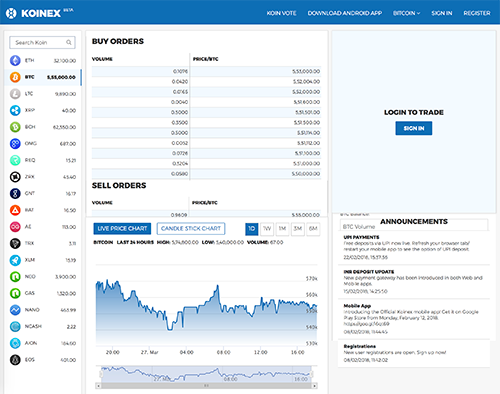Select the 1D chart range
The image size is (500, 394).
pos(252,229)
